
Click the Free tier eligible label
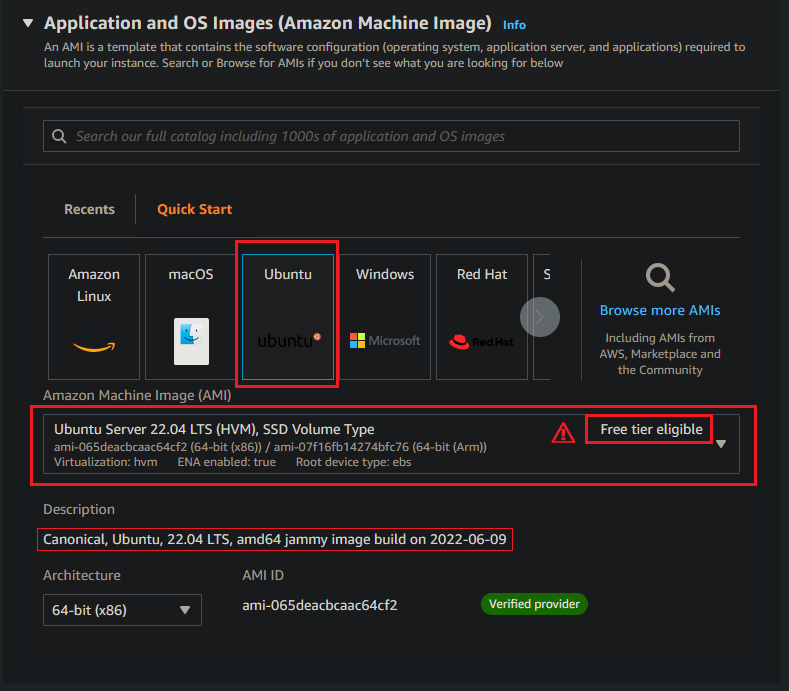click(x=651, y=430)
